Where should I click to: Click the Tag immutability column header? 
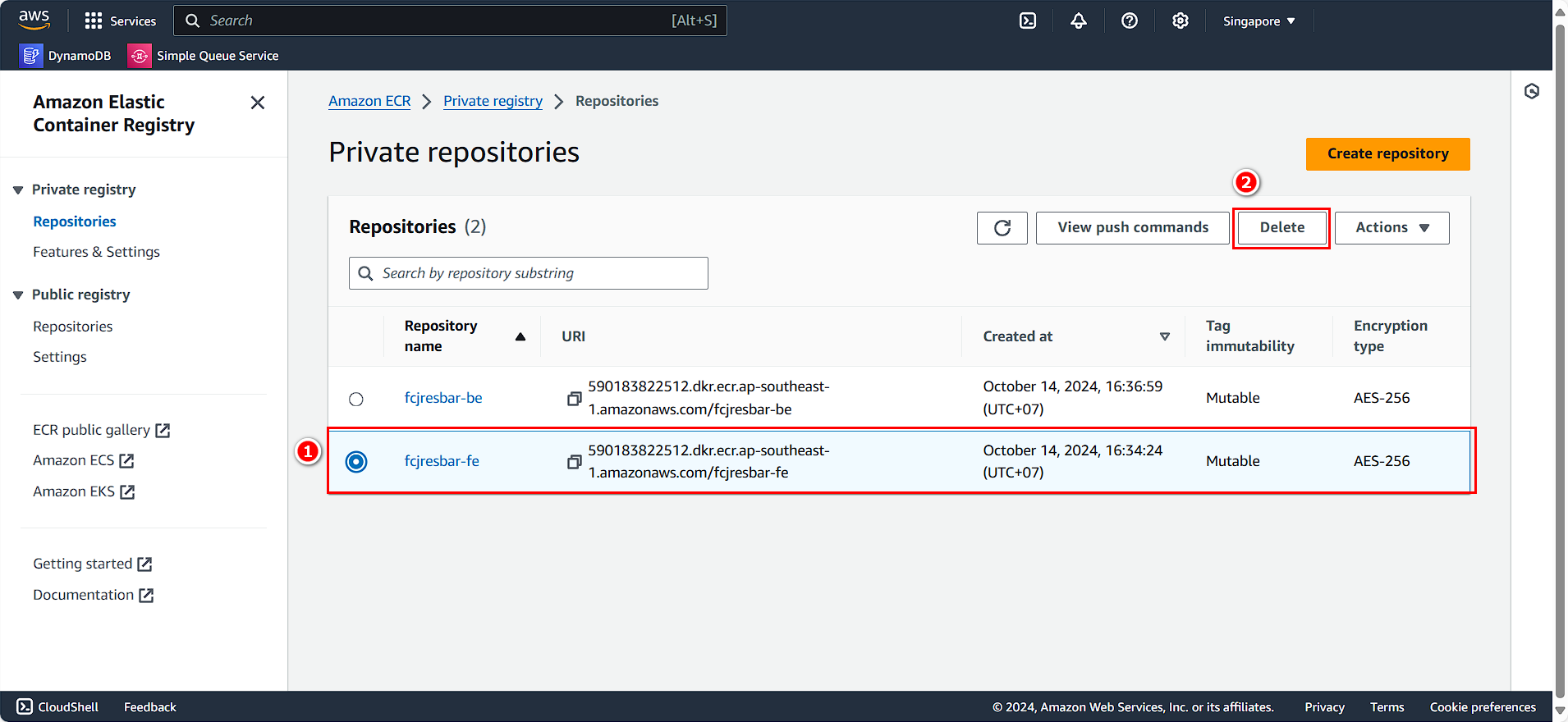tap(1250, 336)
